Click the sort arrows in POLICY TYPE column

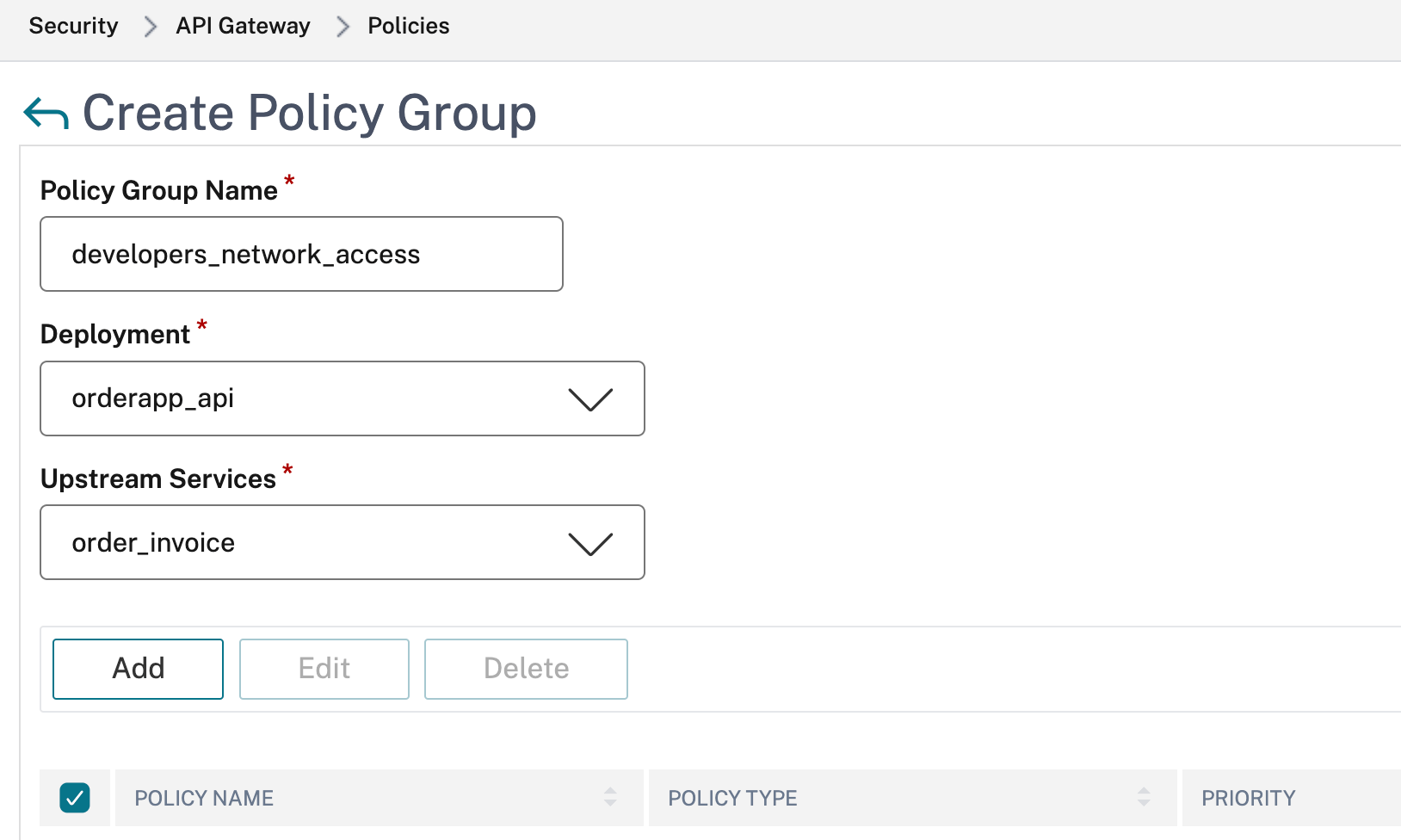[1144, 797]
